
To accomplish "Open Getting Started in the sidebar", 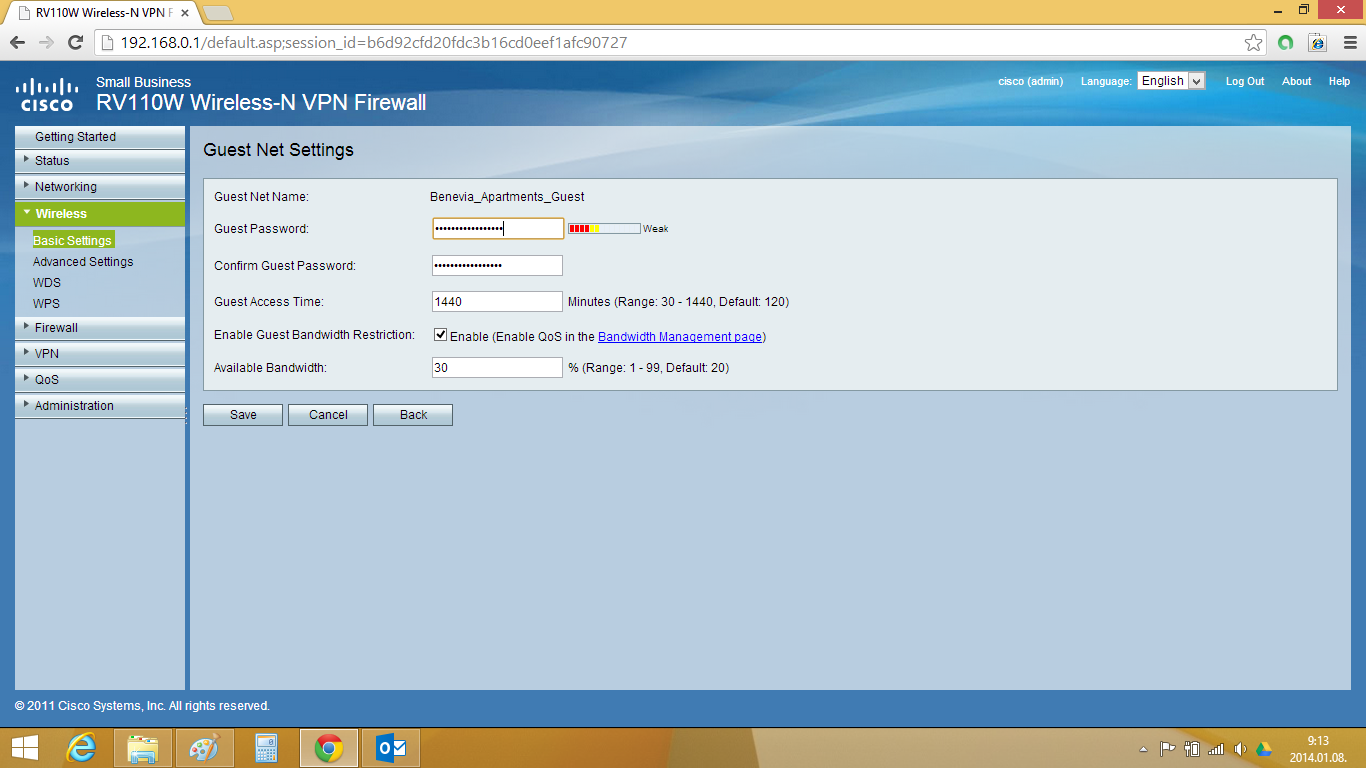I will point(100,137).
